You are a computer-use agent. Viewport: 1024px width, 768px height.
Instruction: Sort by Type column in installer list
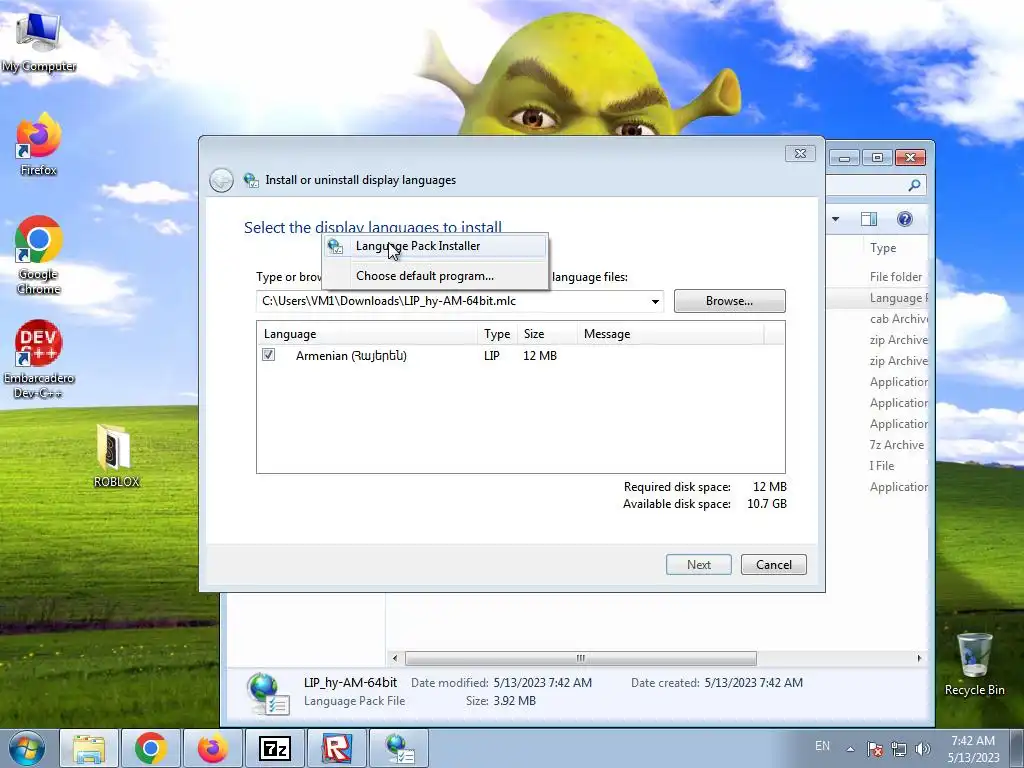[497, 334]
